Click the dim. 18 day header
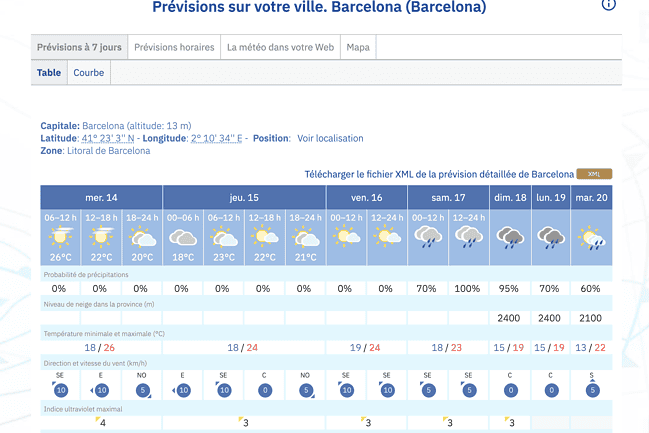The height and width of the screenshot is (433, 649). point(510,197)
